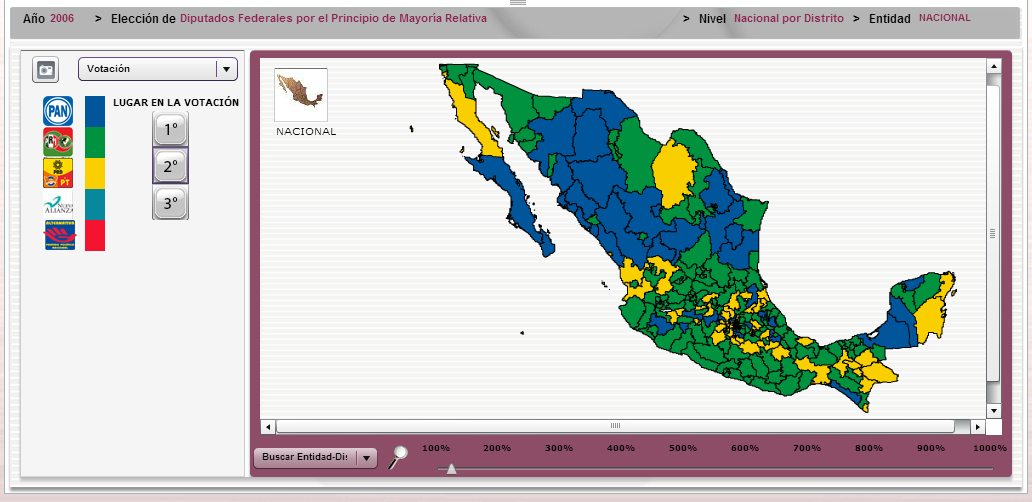Image resolution: width=1032 pixels, height=502 pixels.
Task: Click the zoom slider handle at 100%
Action: coord(451,468)
